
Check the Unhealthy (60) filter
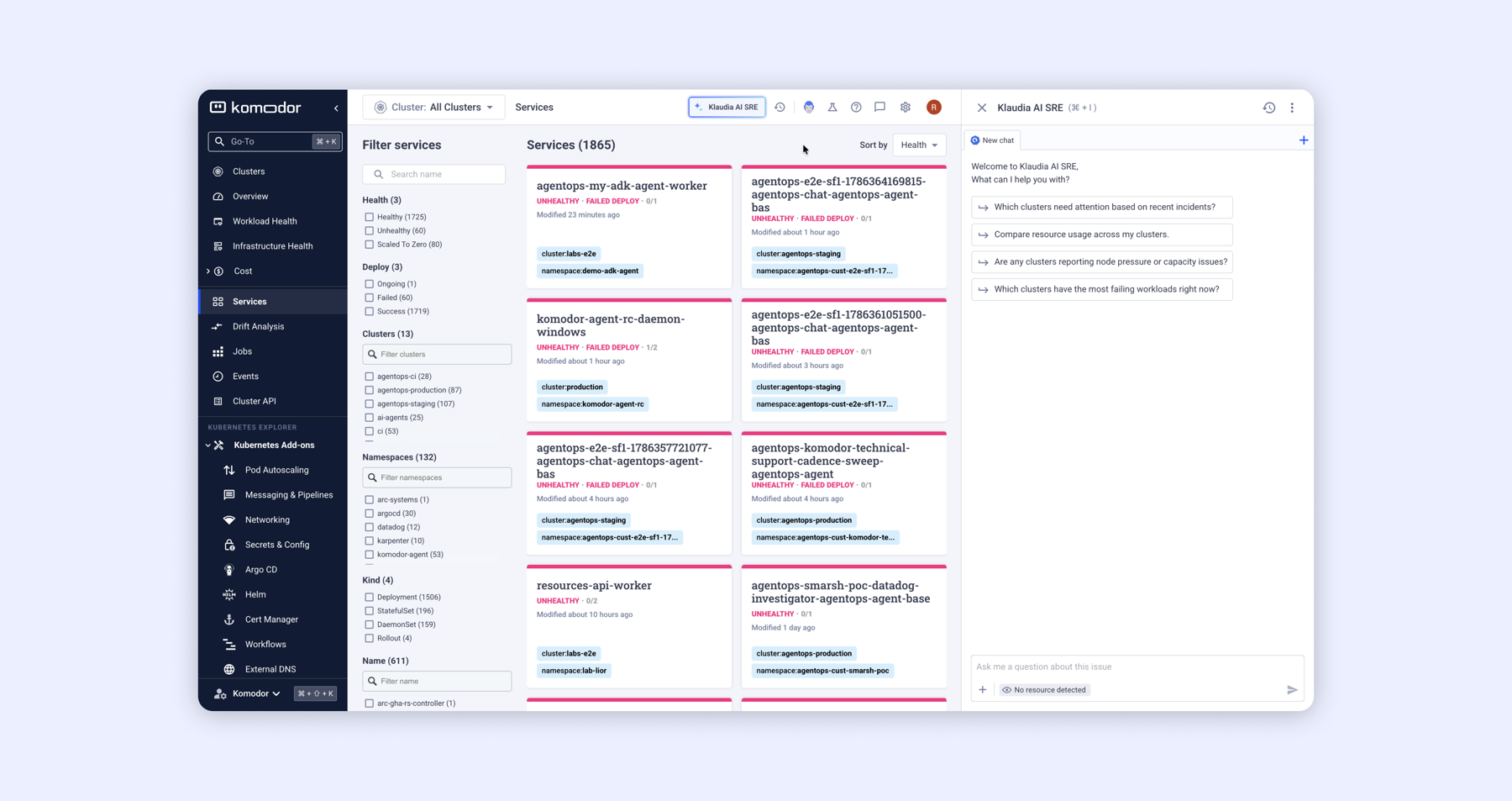point(370,231)
